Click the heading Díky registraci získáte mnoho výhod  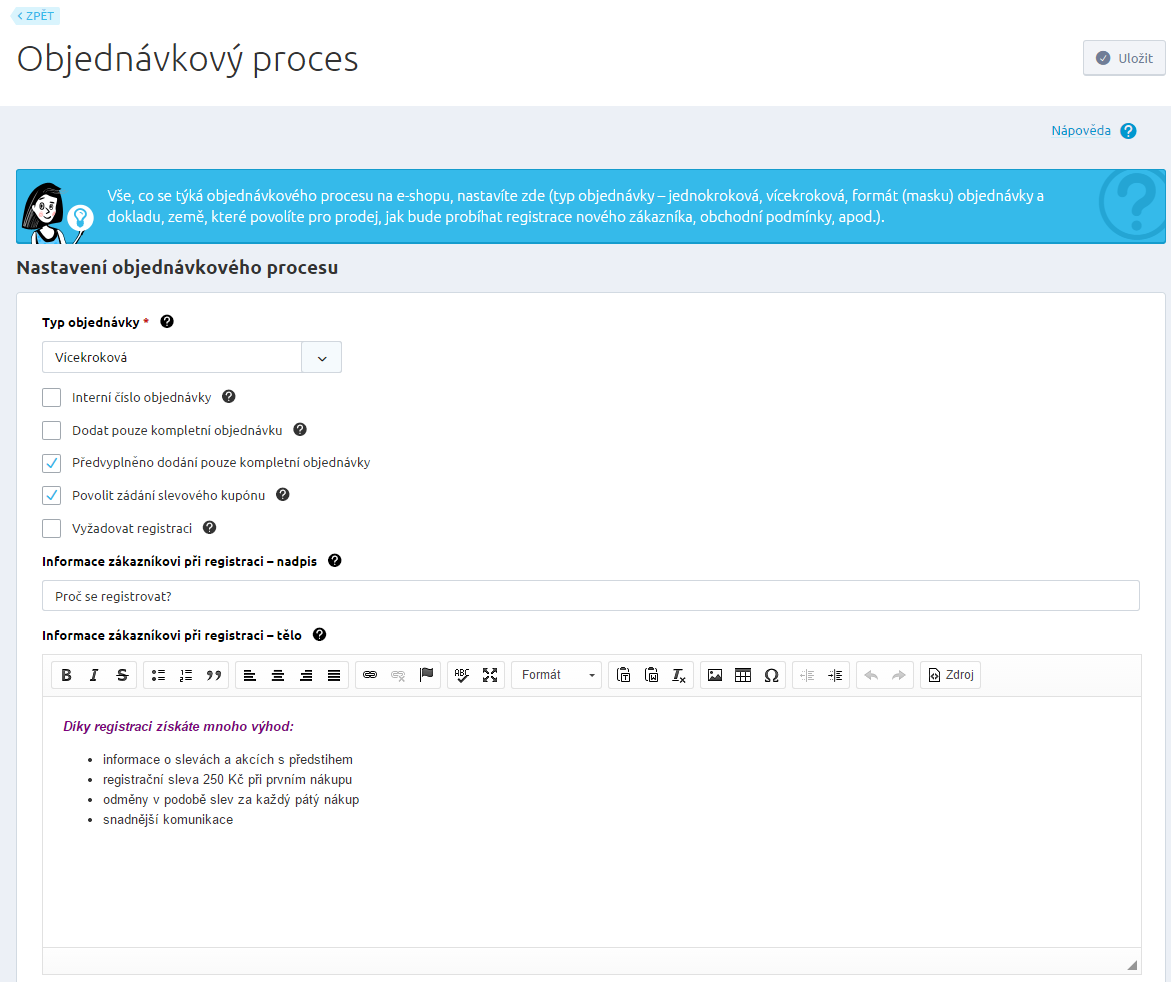pyautogui.click(x=178, y=726)
